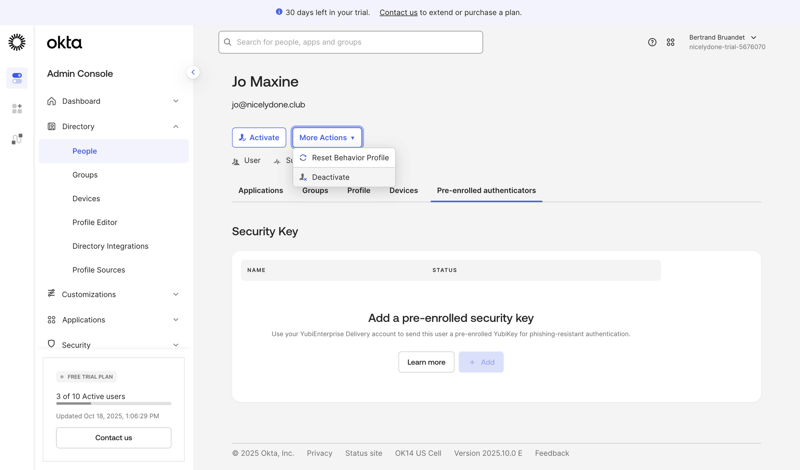Click the Deactivate user icon
Image resolution: width=800 pixels, height=470 pixels.
point(303,177)
